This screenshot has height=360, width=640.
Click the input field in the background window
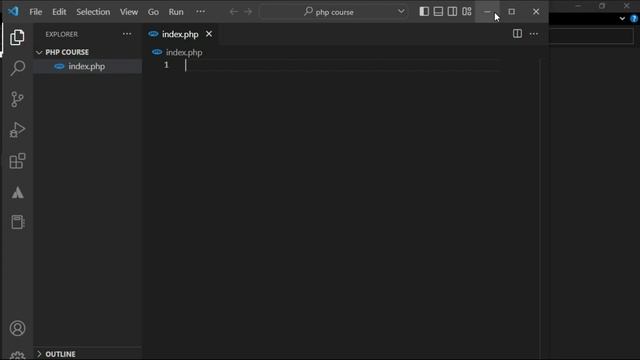(x=590, y=36)
